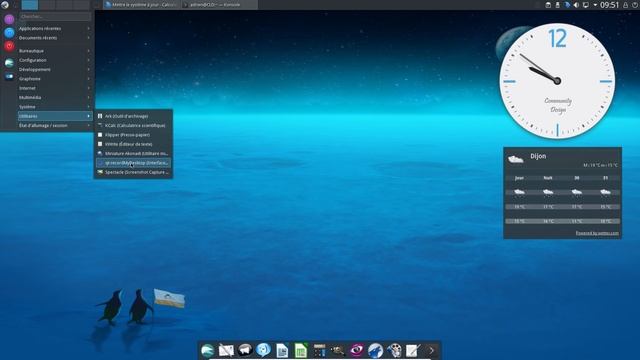Click the USB removable device tray icon
The image size is (640, 360).
tap(558, 5)
